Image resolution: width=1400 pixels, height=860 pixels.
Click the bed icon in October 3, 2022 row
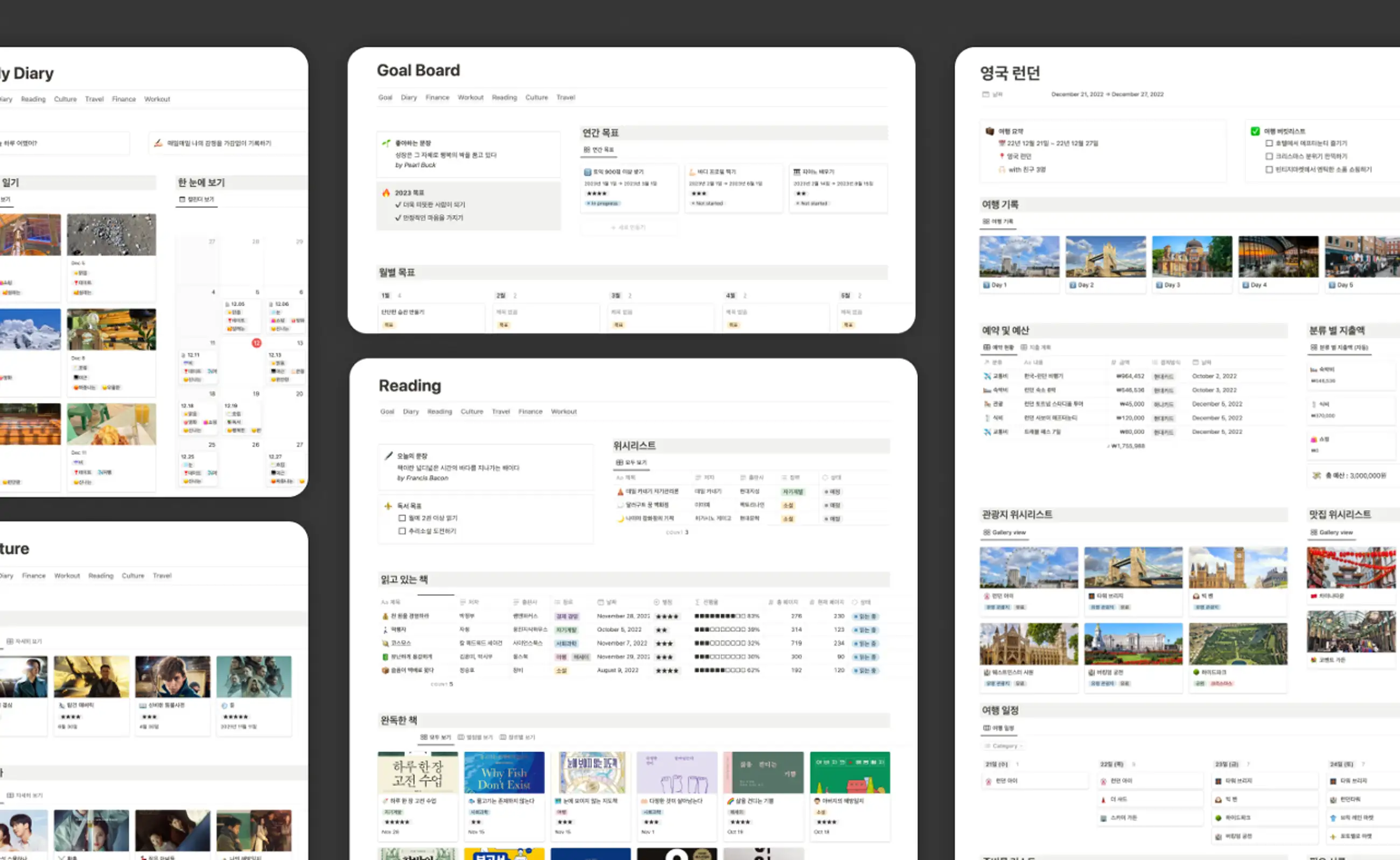click(987, 390)
